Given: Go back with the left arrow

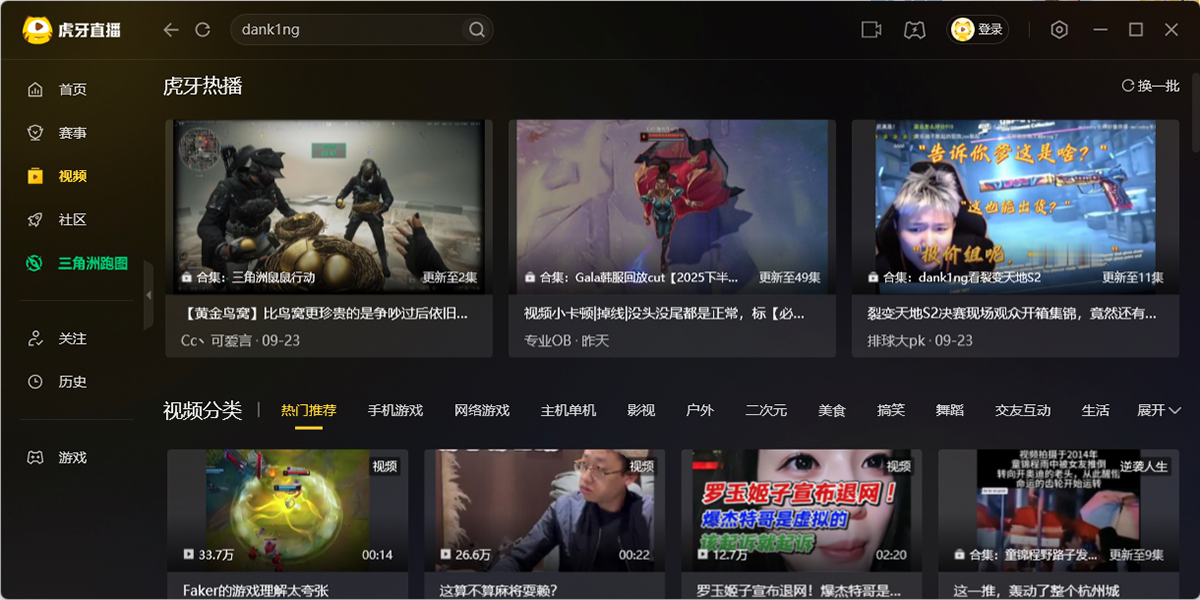Looking at the screenshot, I should pyautogui.click(x=171, y=30).
